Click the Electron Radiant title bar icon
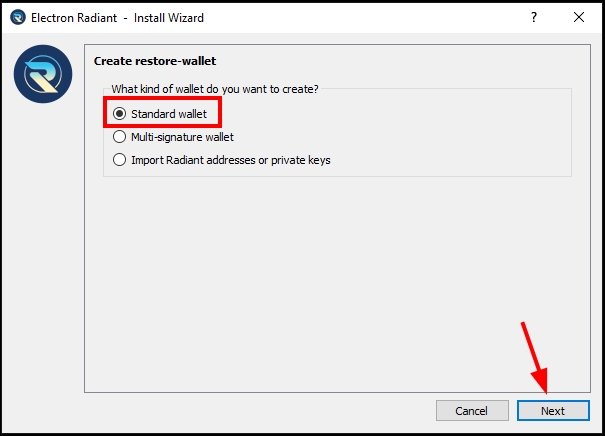The image size is (605, 436). [17, 18]
